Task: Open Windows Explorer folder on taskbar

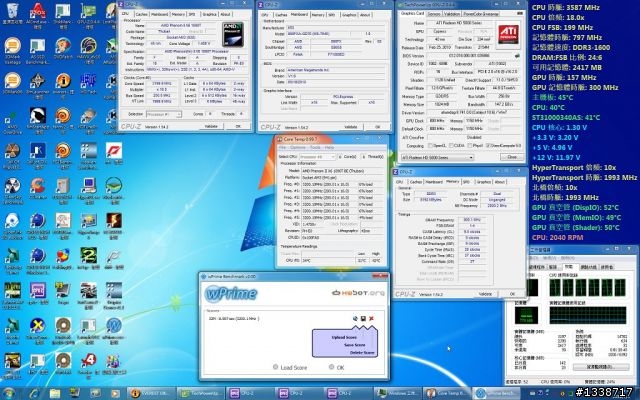Action: click(x=55, y=393)
